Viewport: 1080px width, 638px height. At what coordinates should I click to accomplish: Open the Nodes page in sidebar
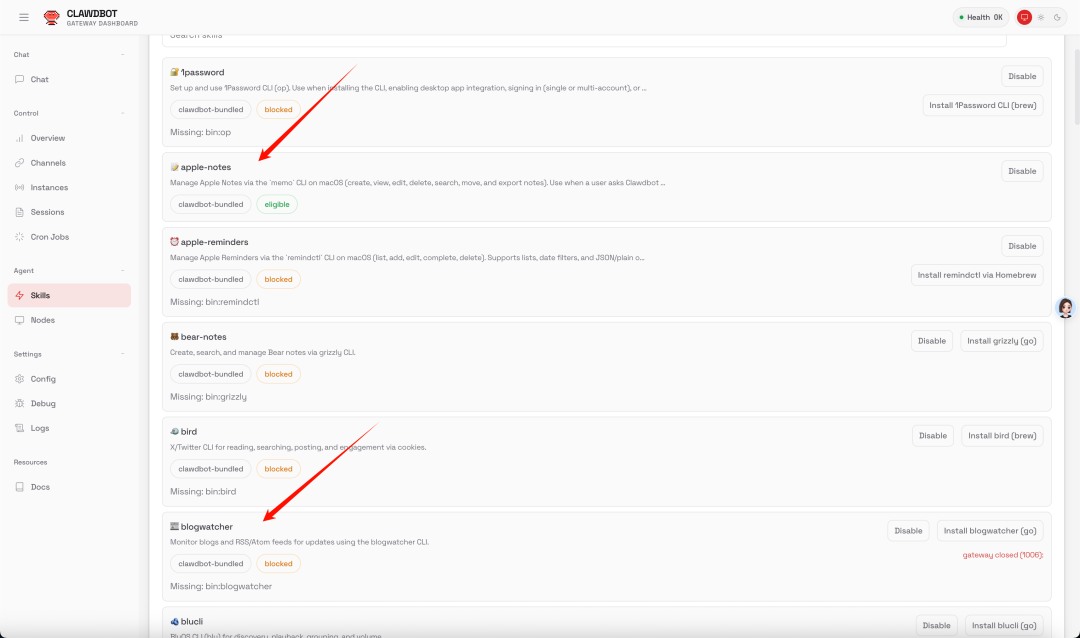coord(69,320)
